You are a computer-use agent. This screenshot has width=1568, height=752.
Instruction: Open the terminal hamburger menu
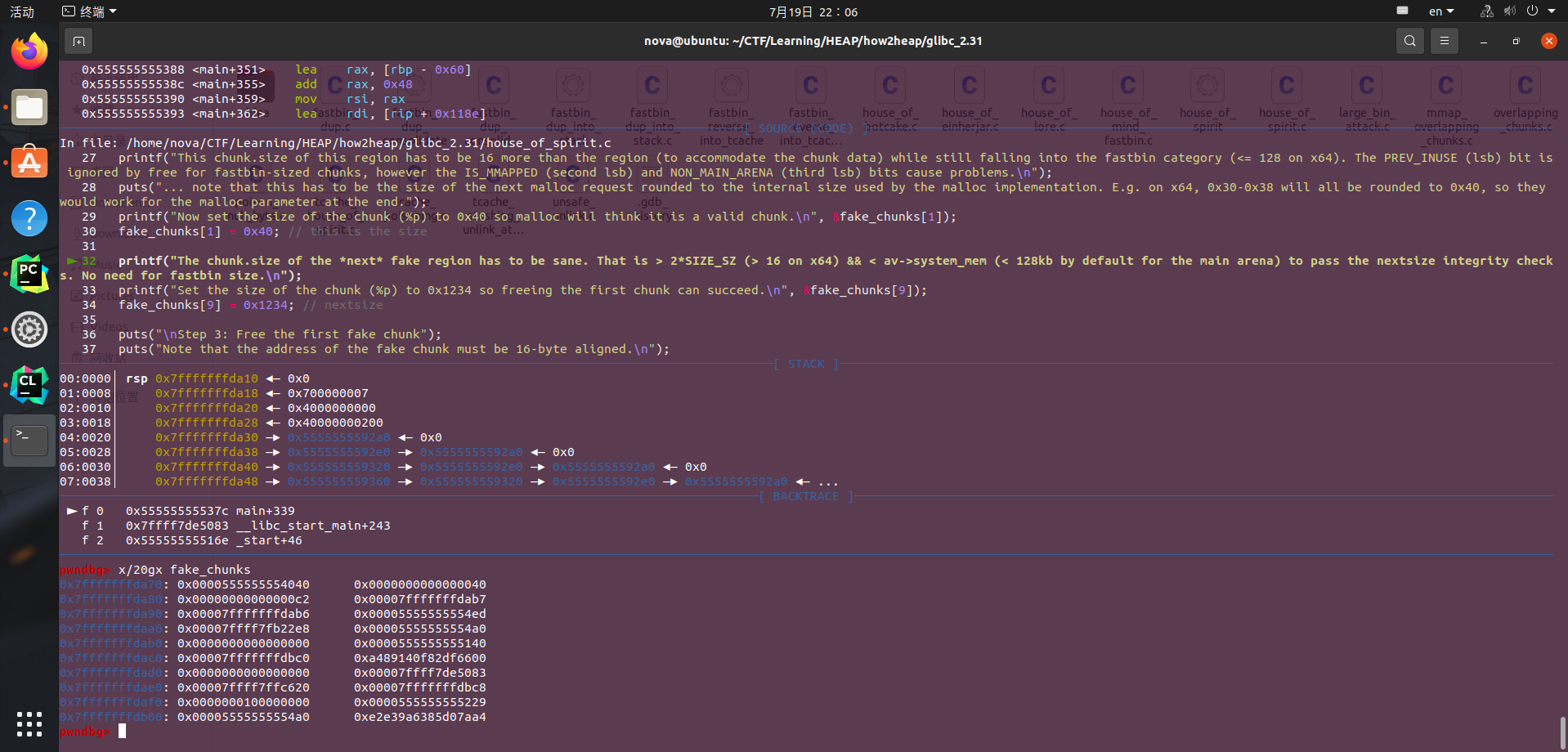1445,41
